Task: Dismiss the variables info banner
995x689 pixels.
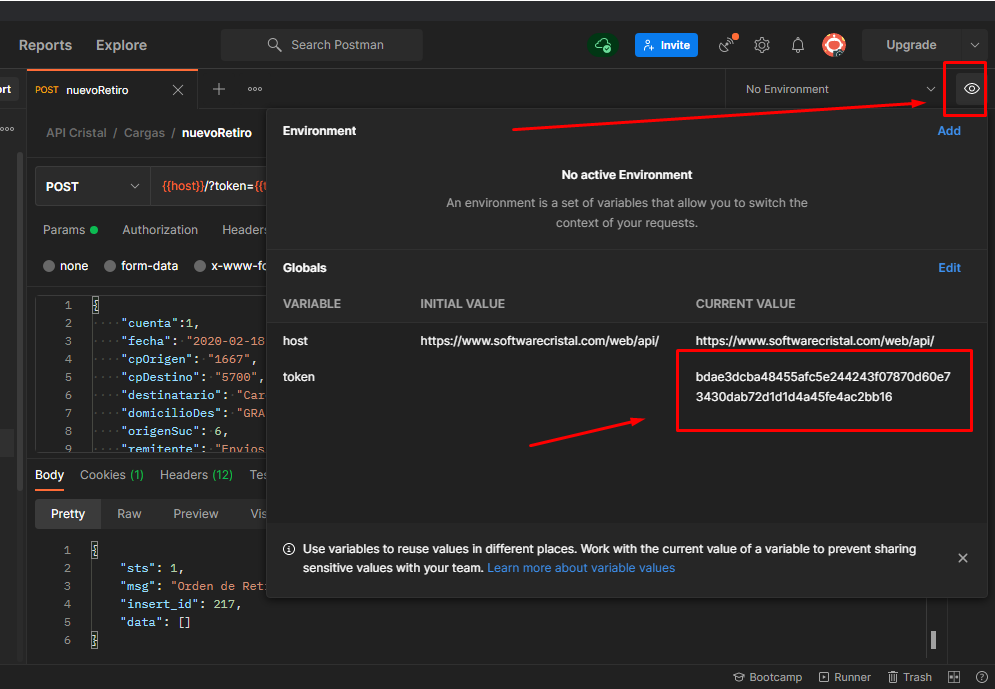Action: (x=963, y=558)
